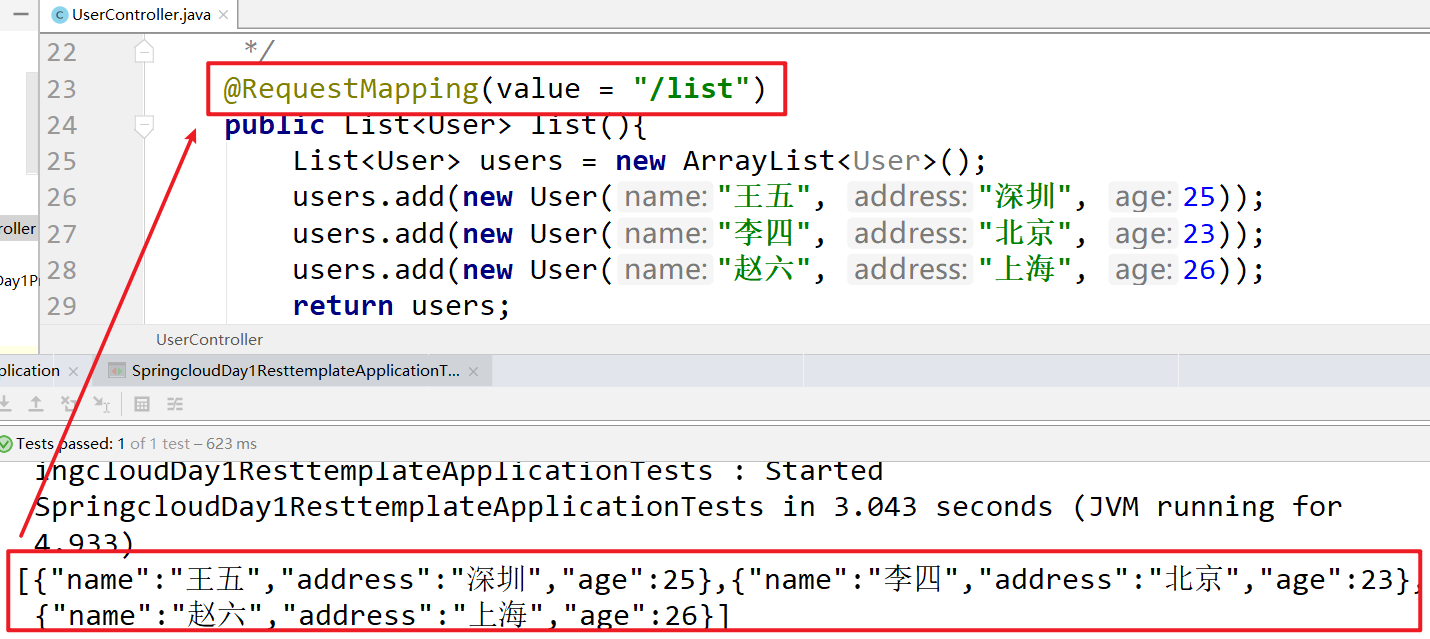Click the export test results icon
Image resolution: width=1430 pixels, height=639 pixels.
(x=36, y=404)
